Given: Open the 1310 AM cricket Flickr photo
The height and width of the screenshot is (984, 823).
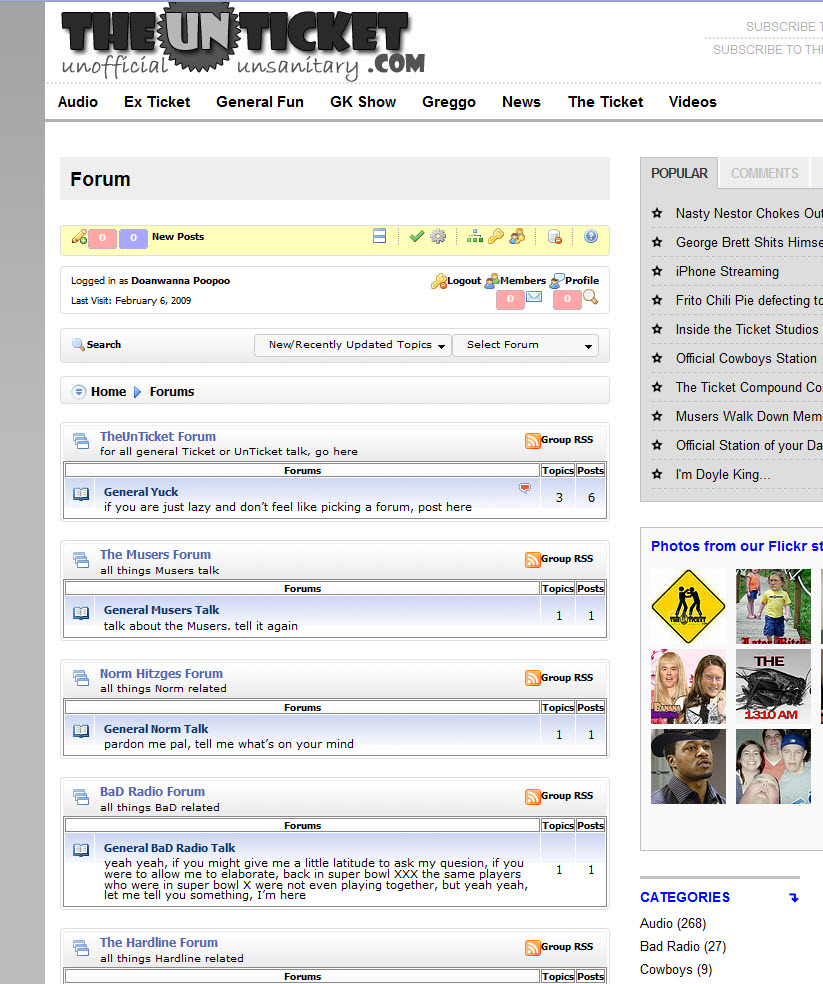Looking at the screenshot, I should point(773,687).
